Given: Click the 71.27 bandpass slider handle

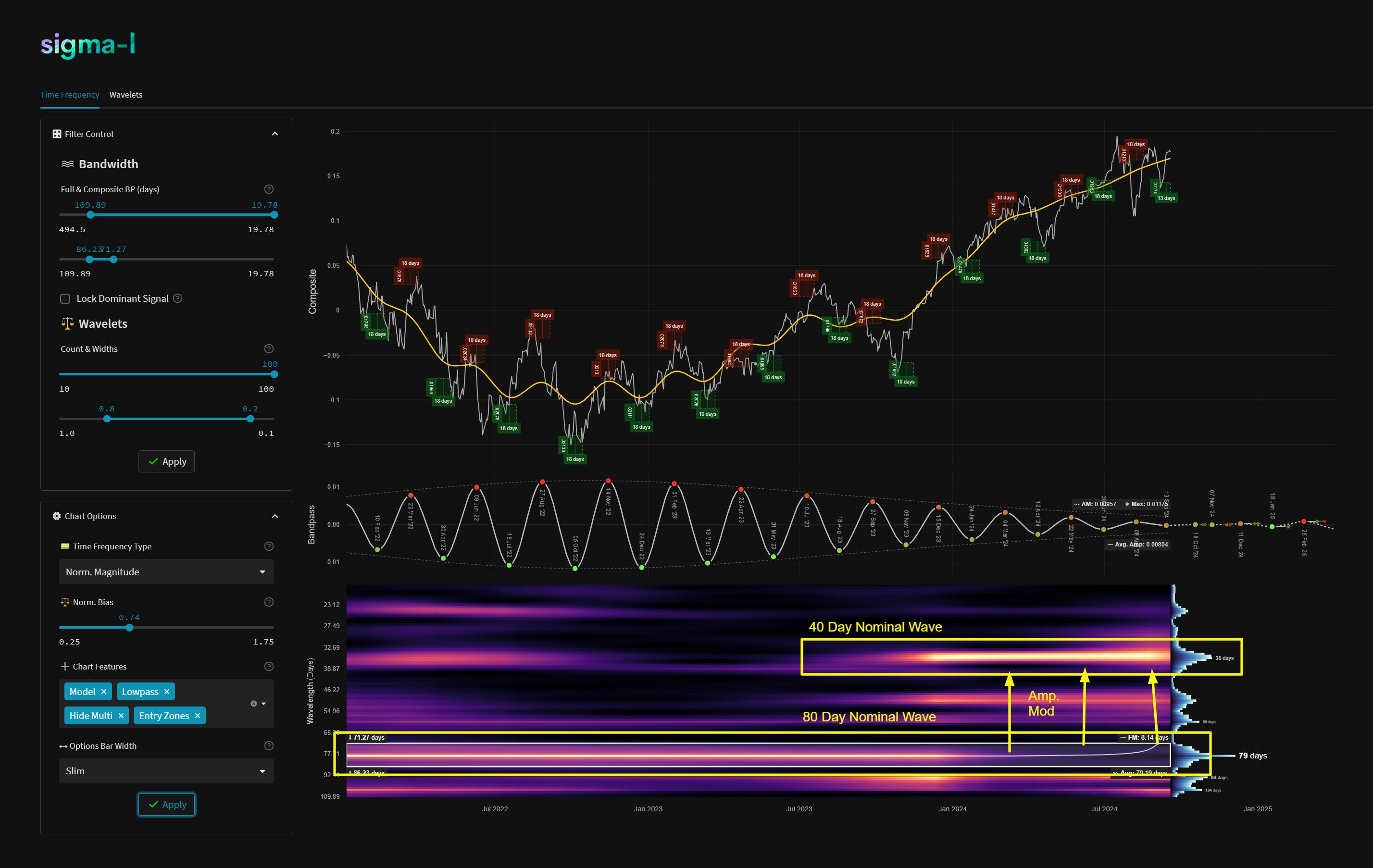Looking at the screenshot, I should 113,260.
